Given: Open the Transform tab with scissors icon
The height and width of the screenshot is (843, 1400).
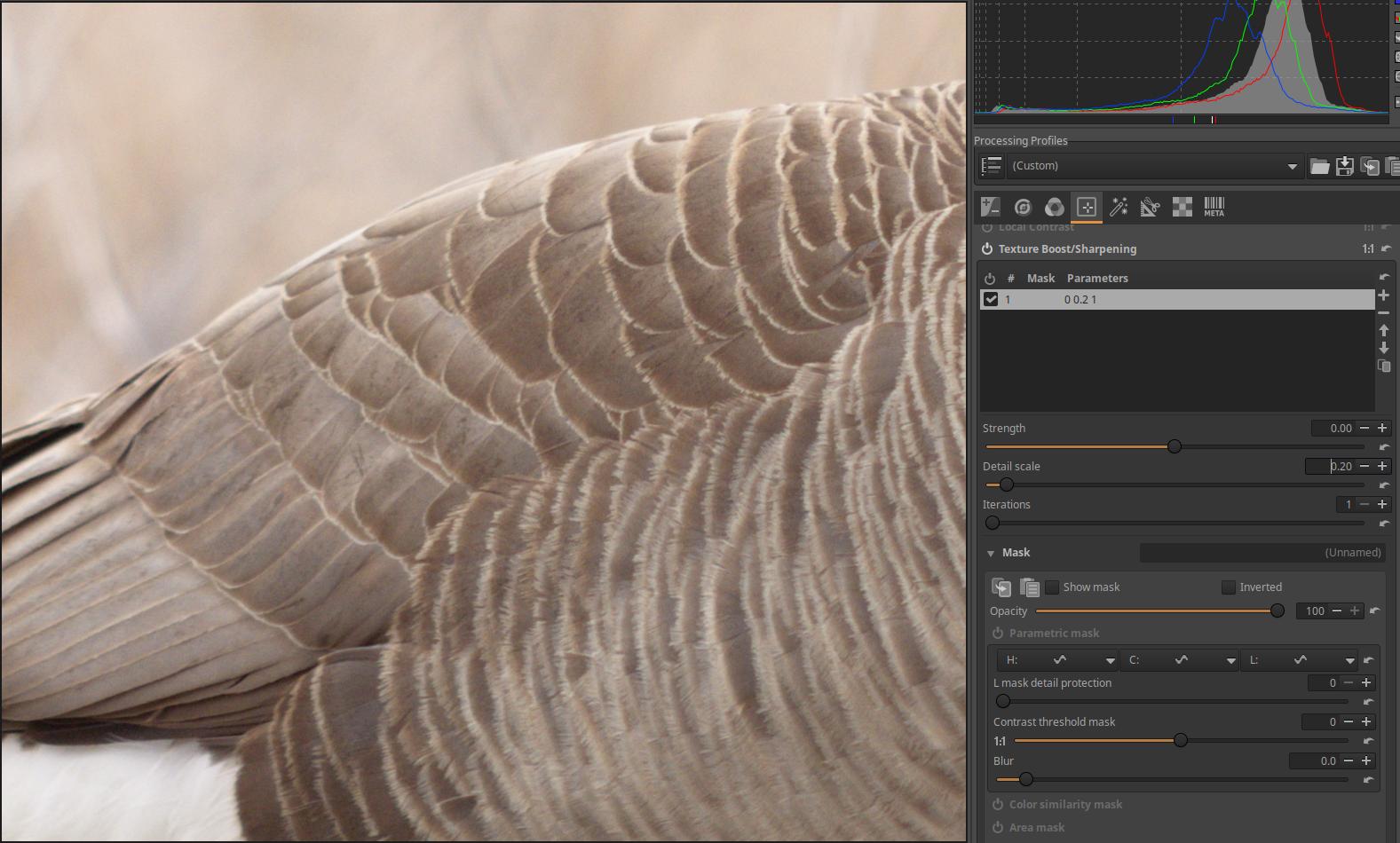Looking at the screenshot, I should point(1150,208).
